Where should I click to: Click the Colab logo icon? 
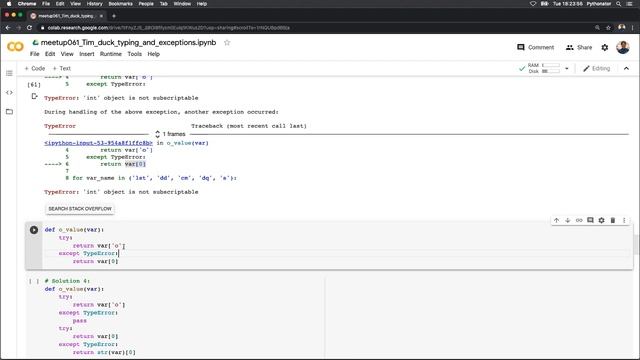click(15, 47)
